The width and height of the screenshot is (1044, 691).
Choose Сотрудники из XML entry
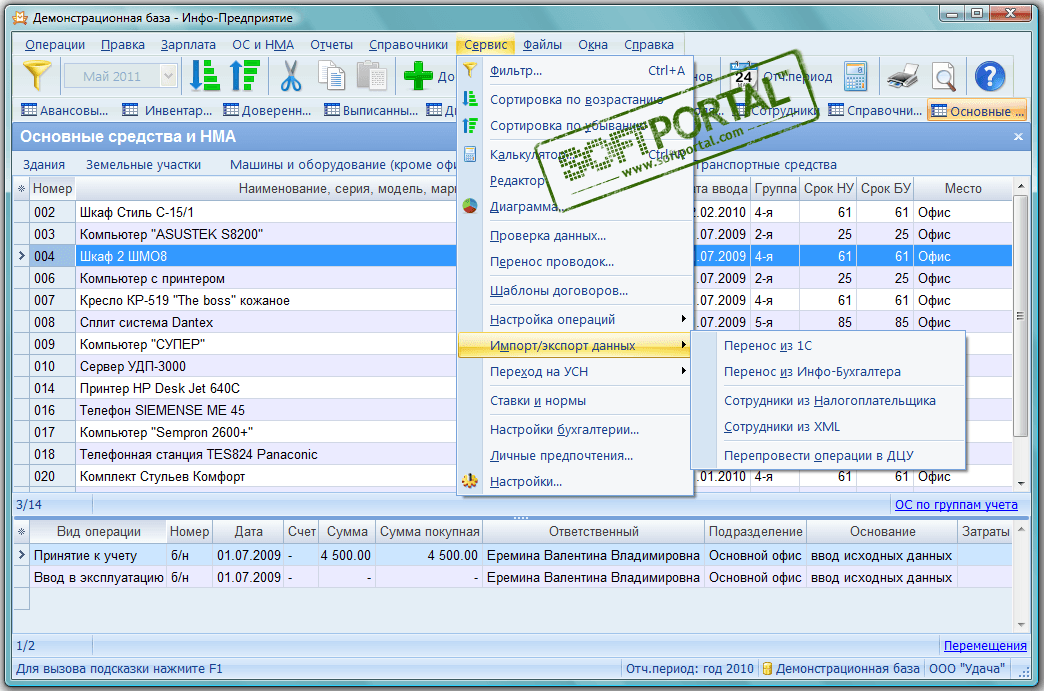pyautogui.click(x=828, y=427)
